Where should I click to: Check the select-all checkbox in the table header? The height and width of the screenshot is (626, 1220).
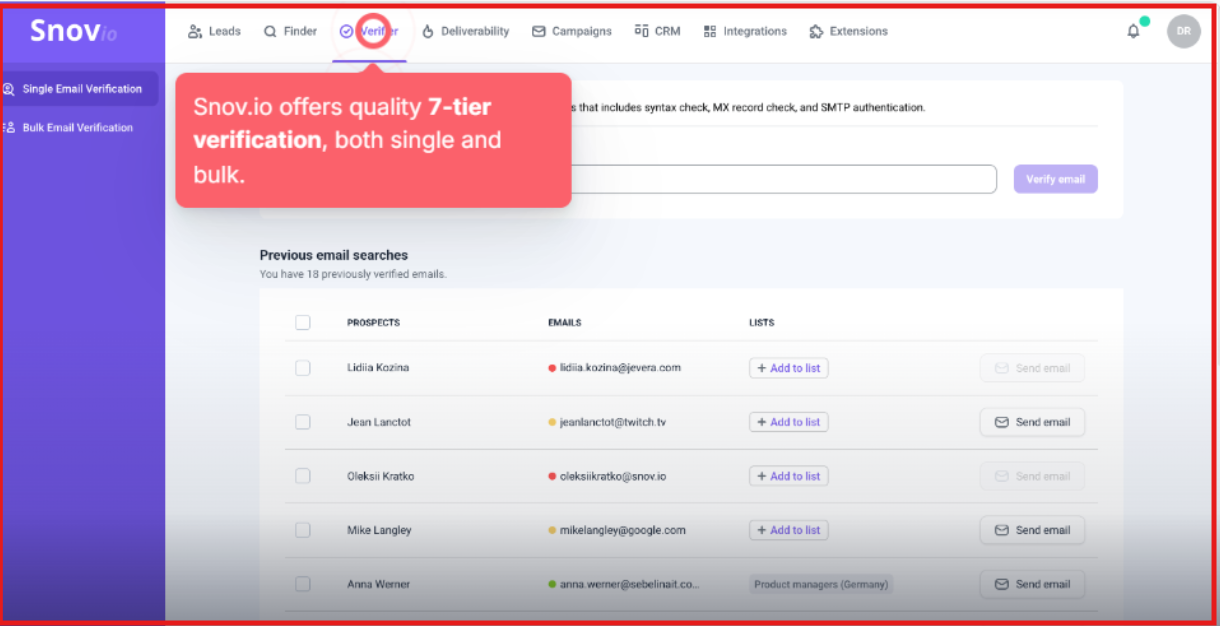[303, 322]
